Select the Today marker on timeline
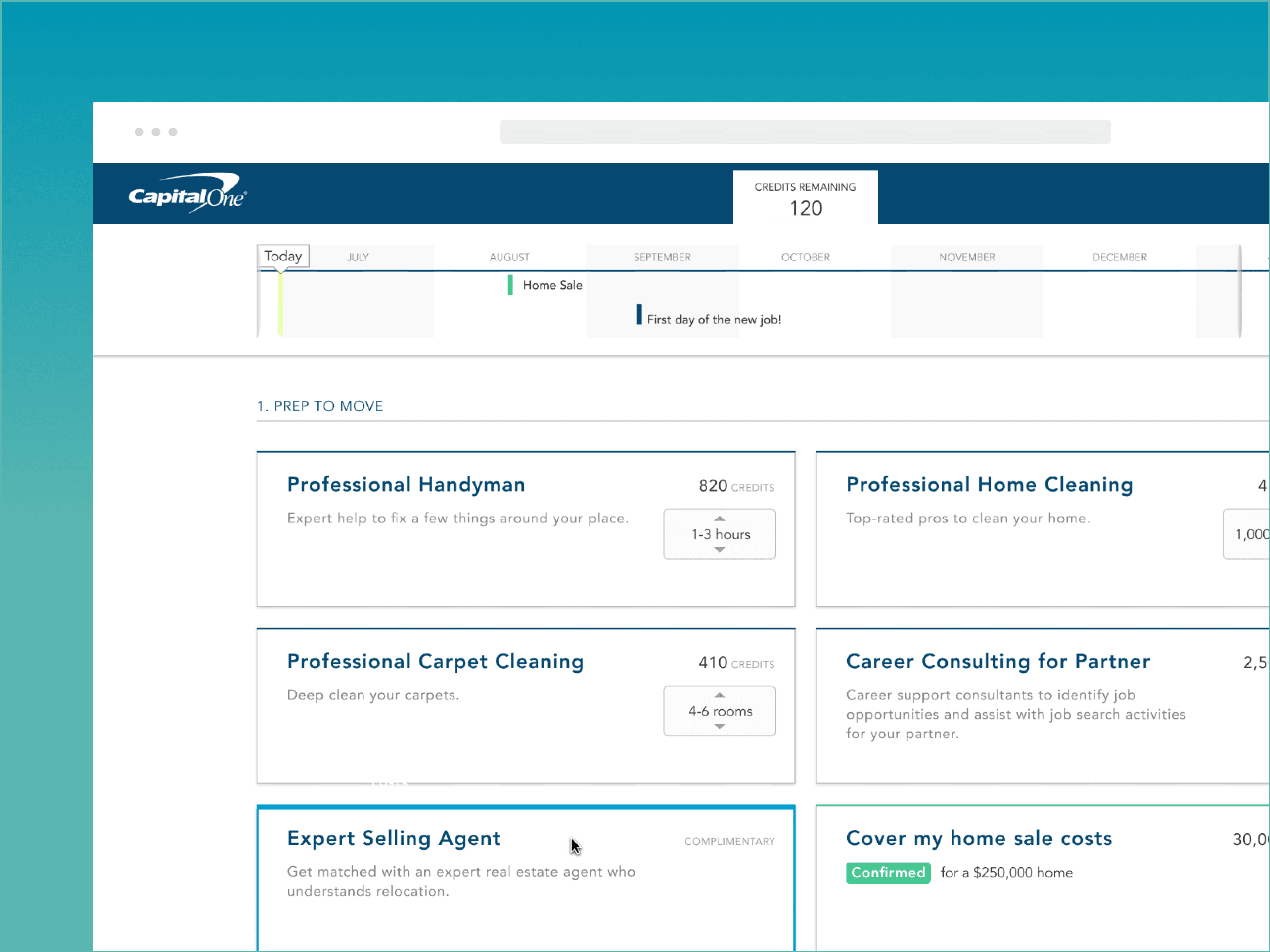 pos(282,256)
